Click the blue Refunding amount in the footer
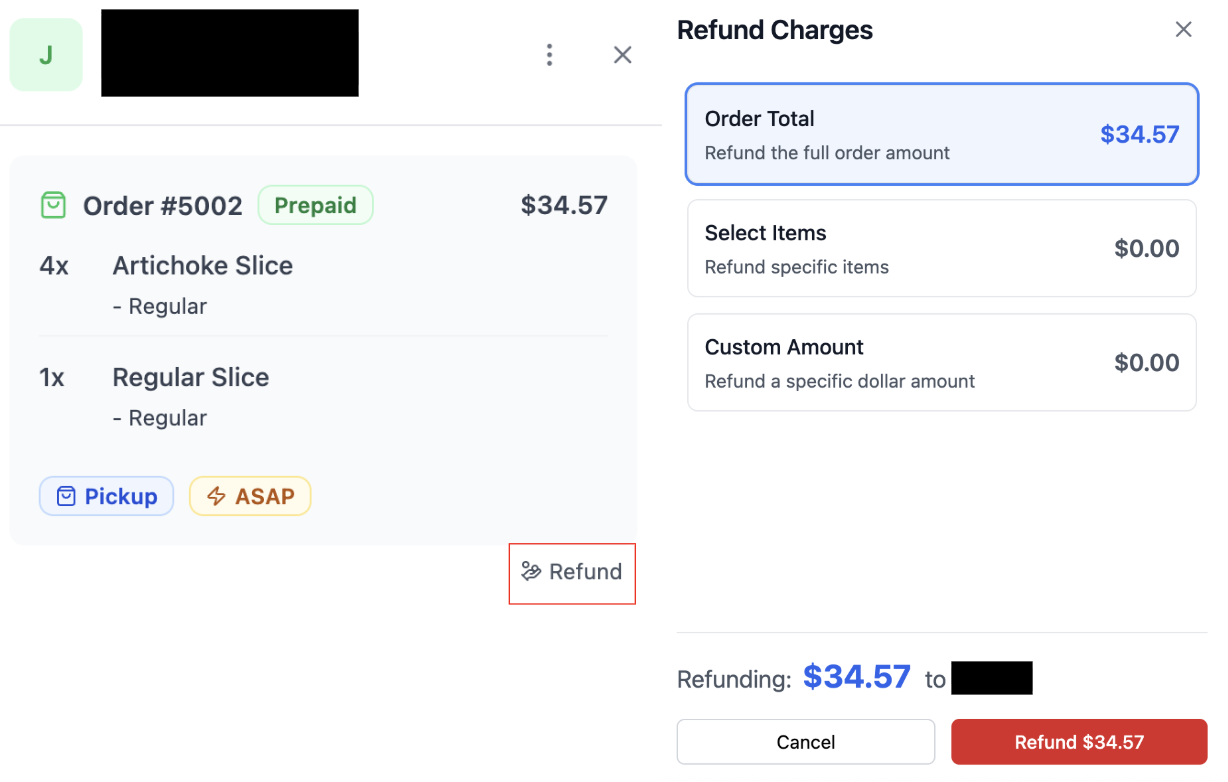This screenshot has width=1228, height=782. 856,677
